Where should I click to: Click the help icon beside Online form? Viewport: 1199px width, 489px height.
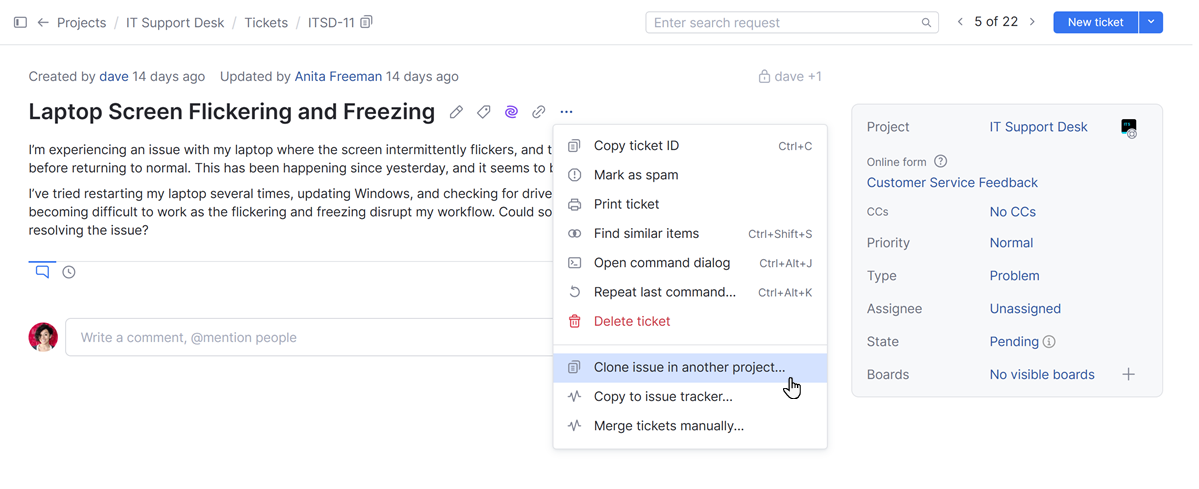point(940,161)
